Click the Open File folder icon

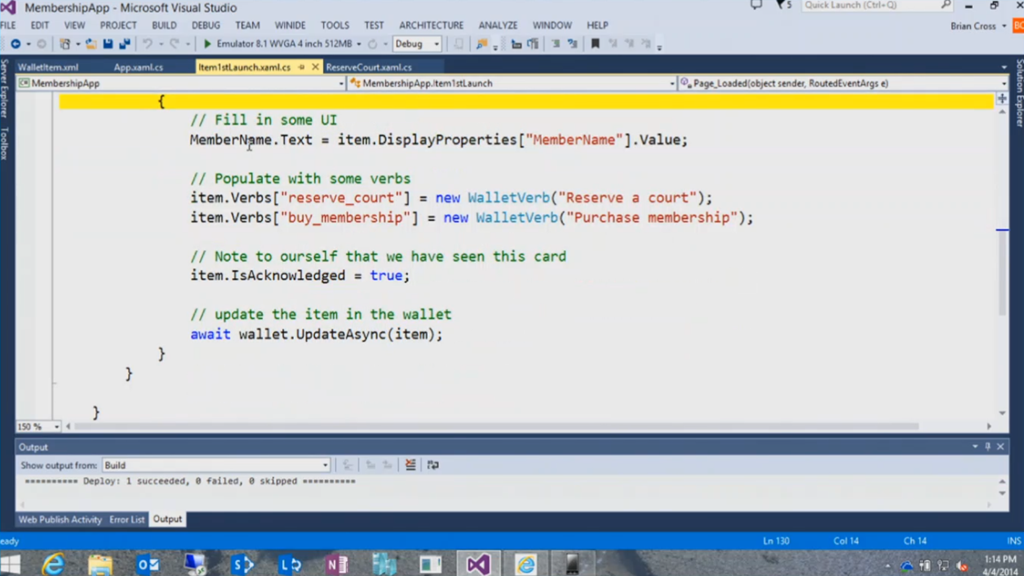[91, 44]
